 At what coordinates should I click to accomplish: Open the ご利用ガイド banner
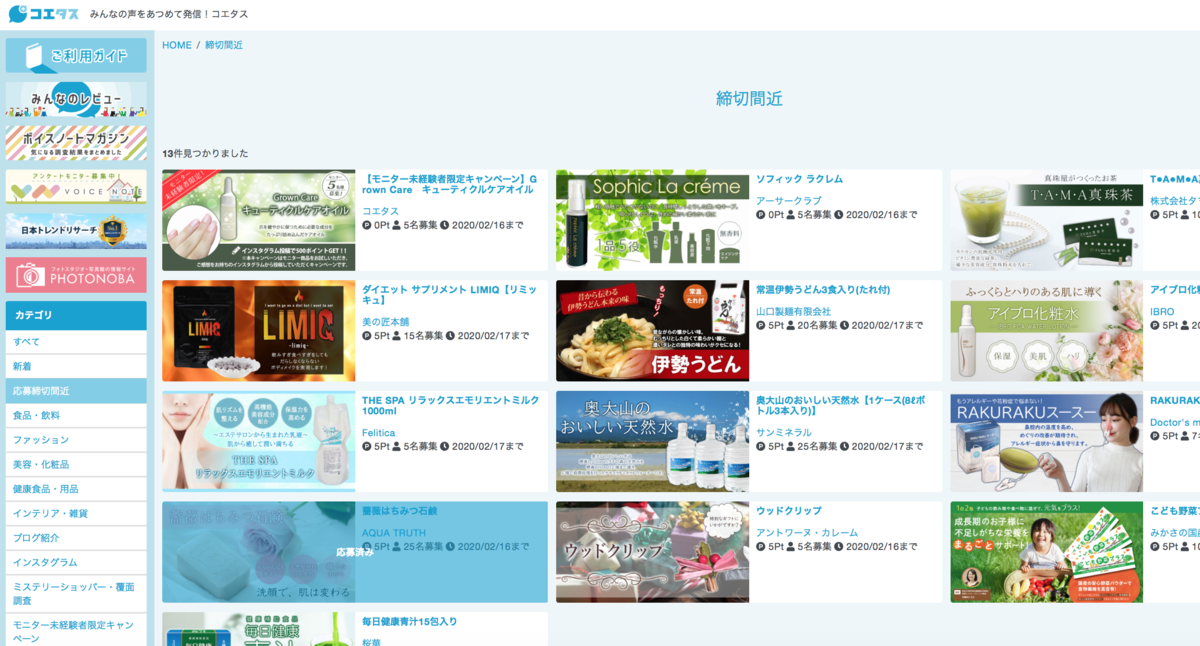pos(76,55)
